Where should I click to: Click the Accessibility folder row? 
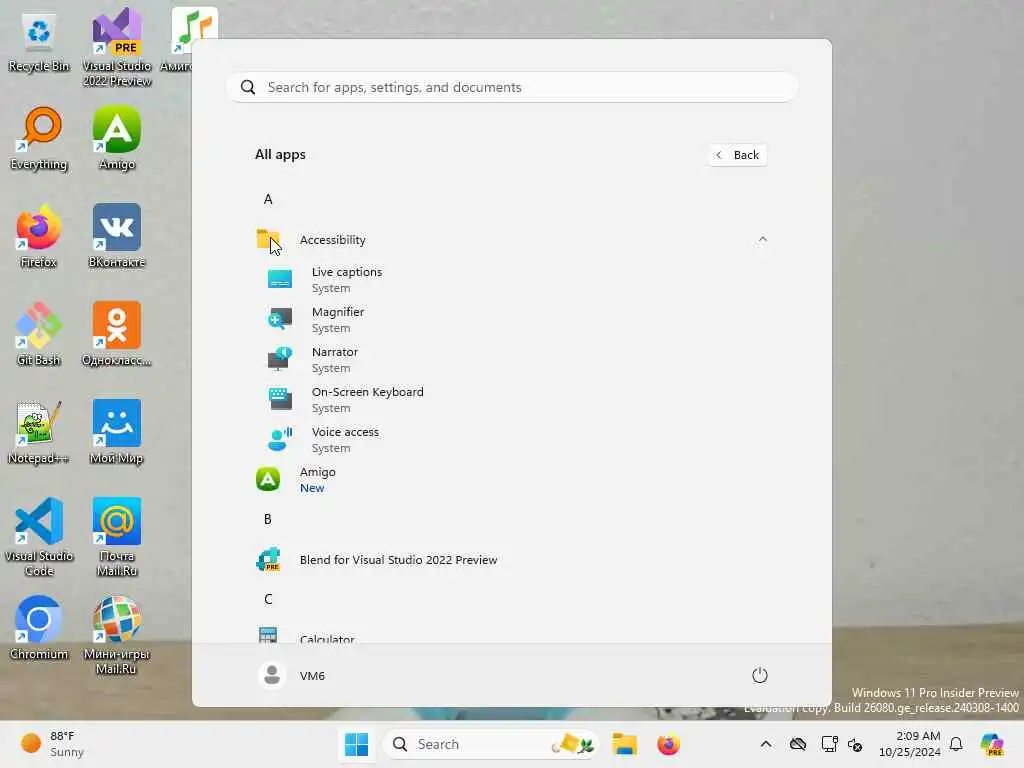[x=512, y=240]
